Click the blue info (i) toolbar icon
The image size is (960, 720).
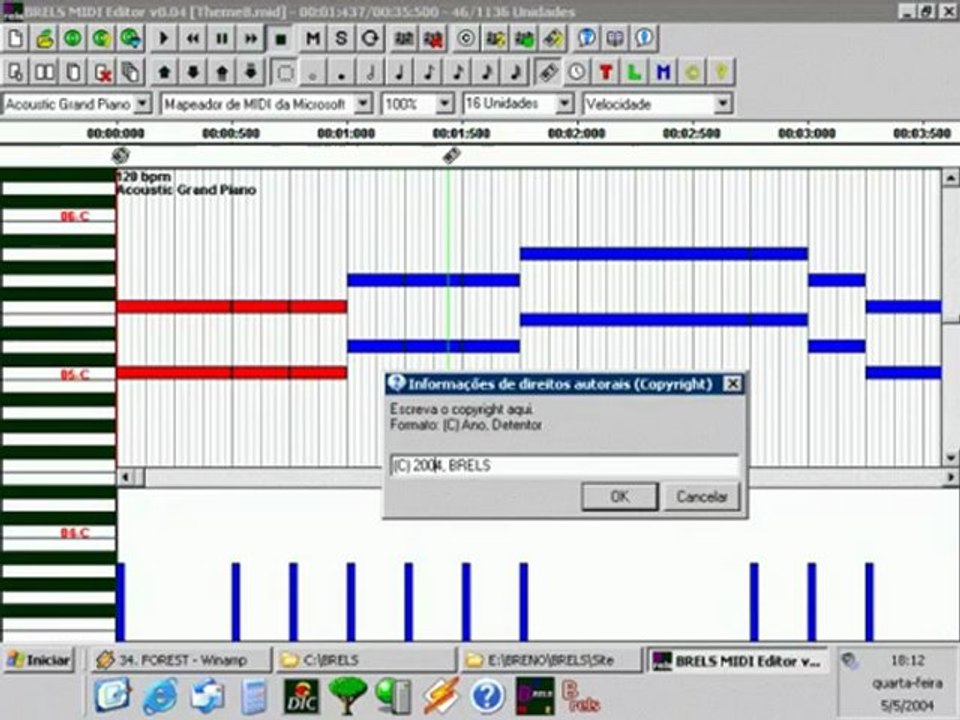[643, 39]
